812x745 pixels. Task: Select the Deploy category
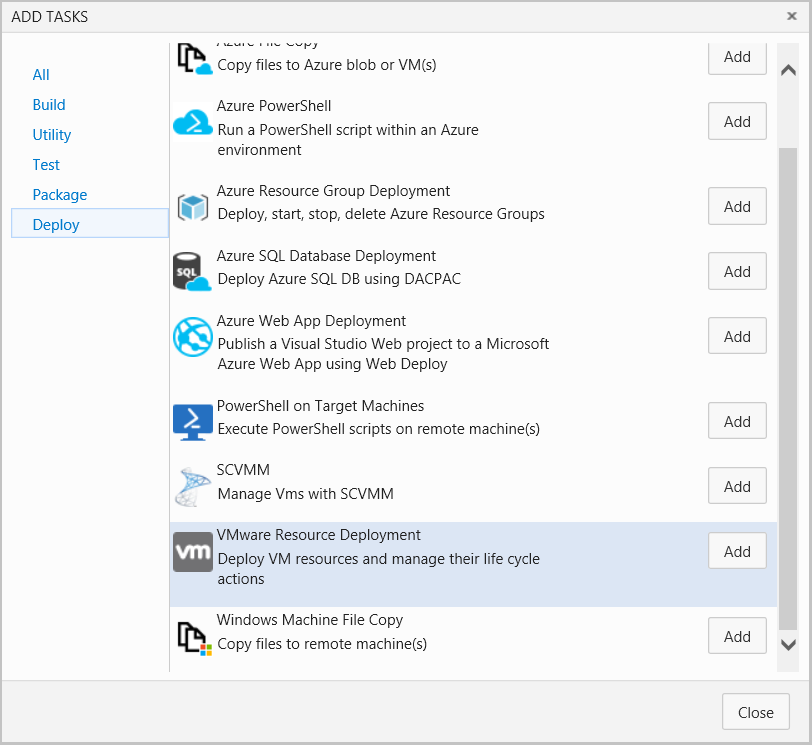coord(90,223)
